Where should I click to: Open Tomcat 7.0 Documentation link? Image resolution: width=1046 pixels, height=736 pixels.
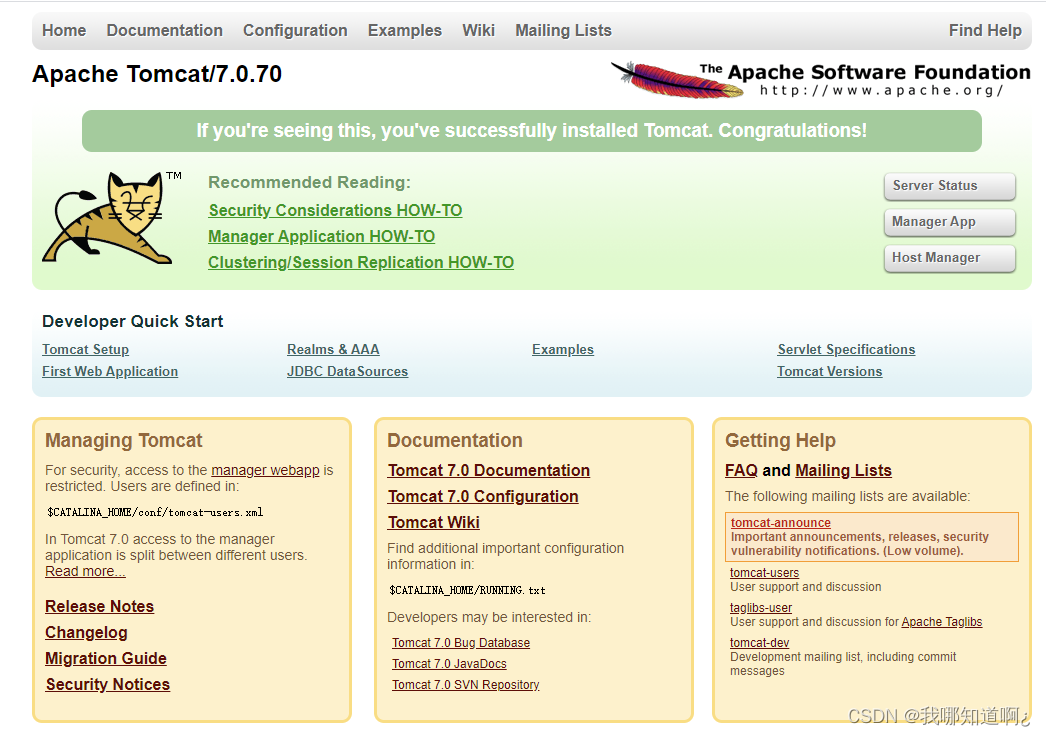489,470
